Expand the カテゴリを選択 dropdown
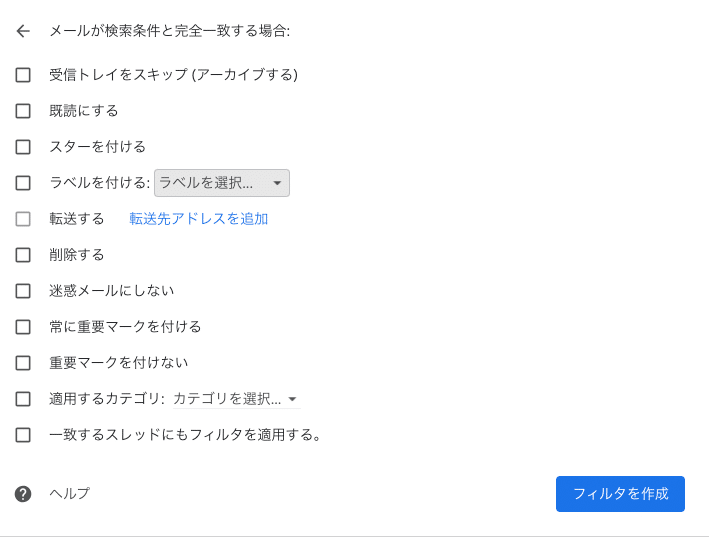This screenshot has height=537, width=709. coord(236,399)
